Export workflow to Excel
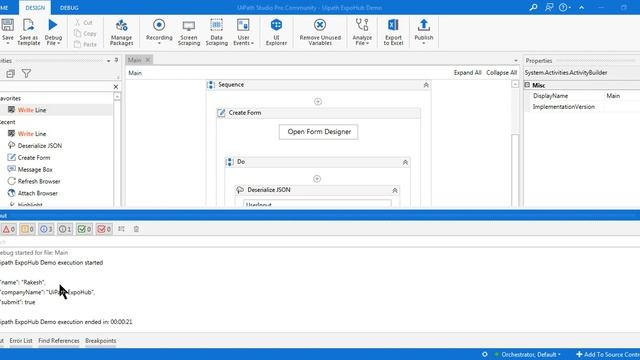640x360 pixels. click(x=393, y=31)
